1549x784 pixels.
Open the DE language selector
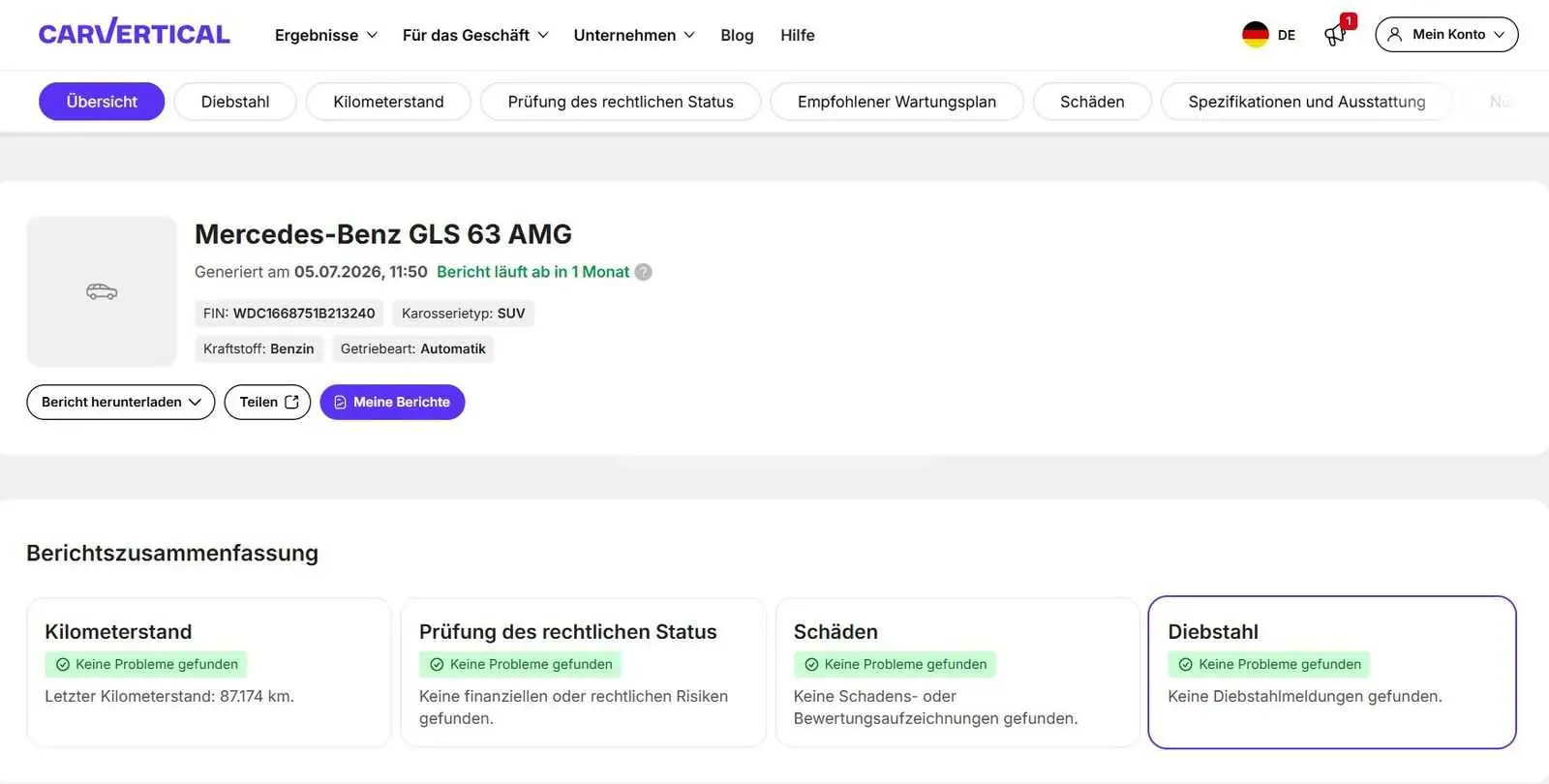pos(1269,35)
